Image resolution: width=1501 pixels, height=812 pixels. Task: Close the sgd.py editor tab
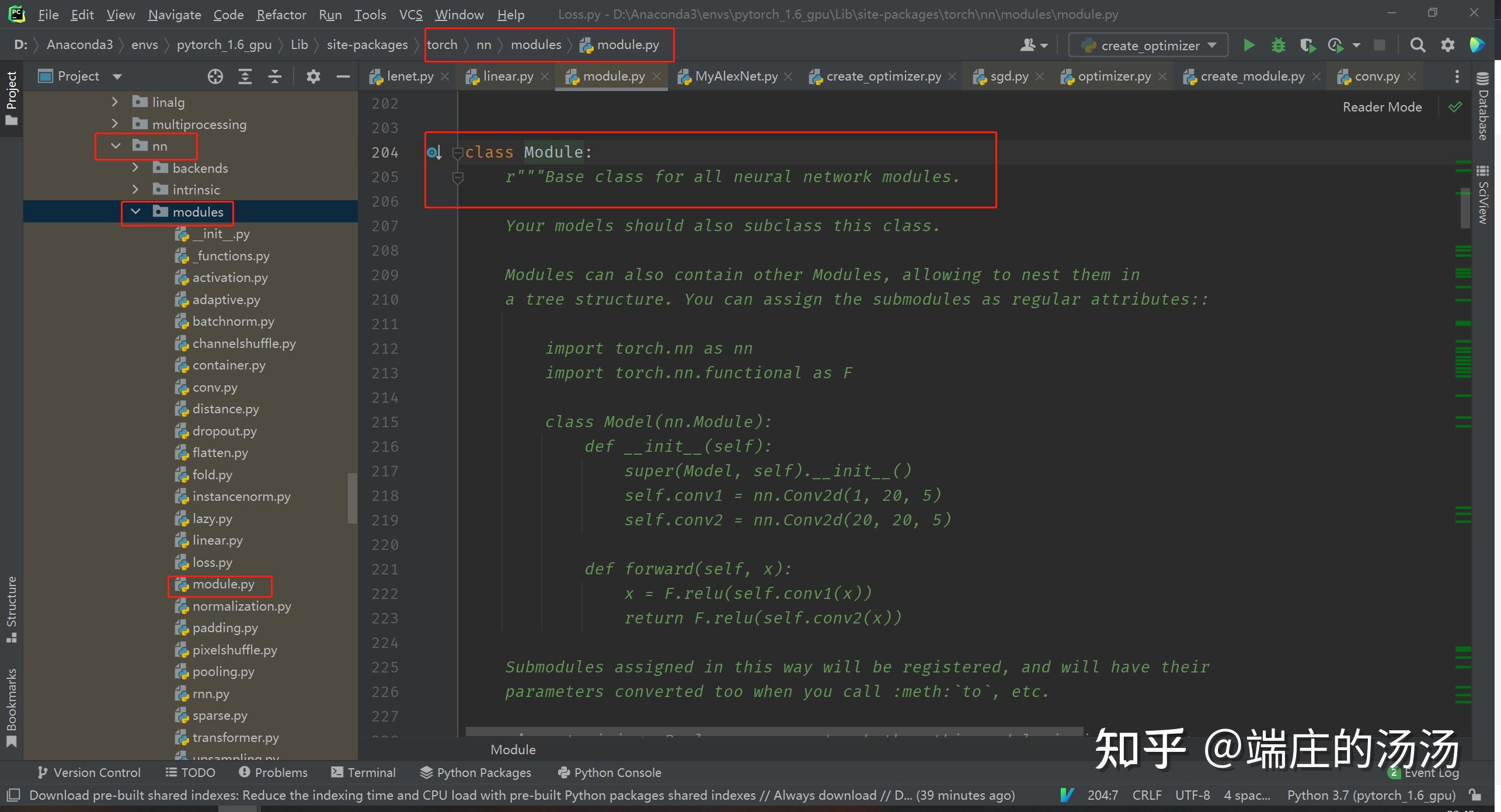tap(1040, 76)
